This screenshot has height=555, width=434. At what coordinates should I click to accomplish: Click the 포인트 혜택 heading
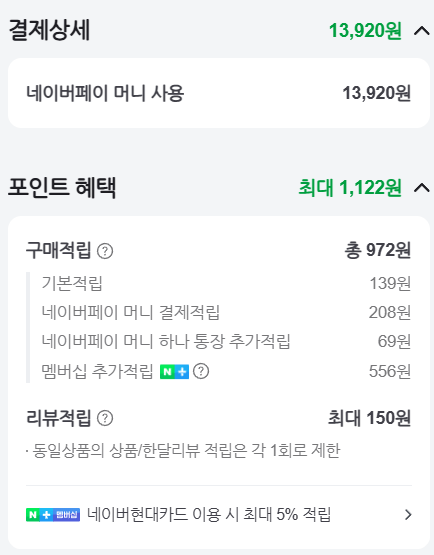pos(62,187)
